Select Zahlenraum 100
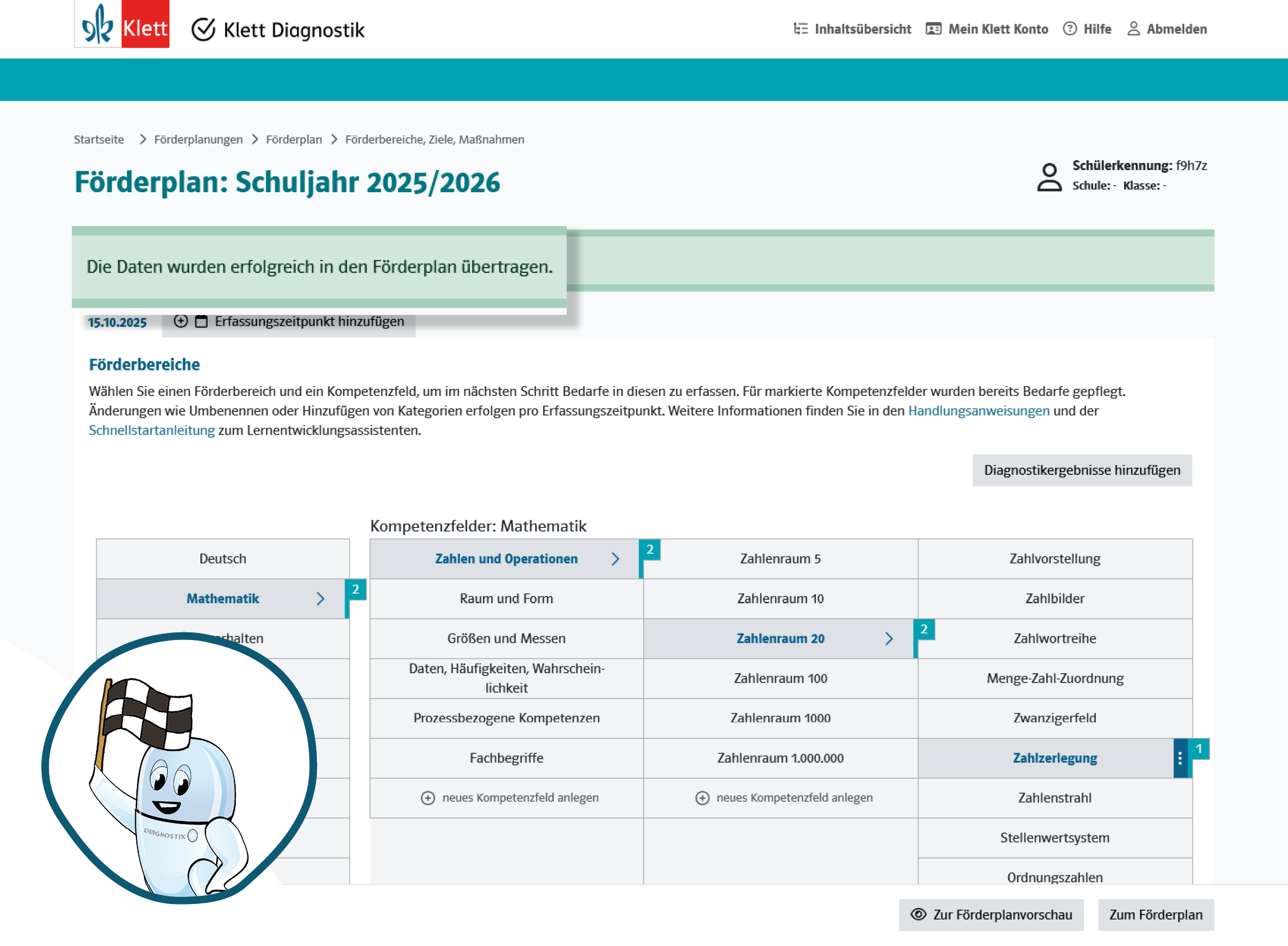The image size is (1288, 946). 781,679
